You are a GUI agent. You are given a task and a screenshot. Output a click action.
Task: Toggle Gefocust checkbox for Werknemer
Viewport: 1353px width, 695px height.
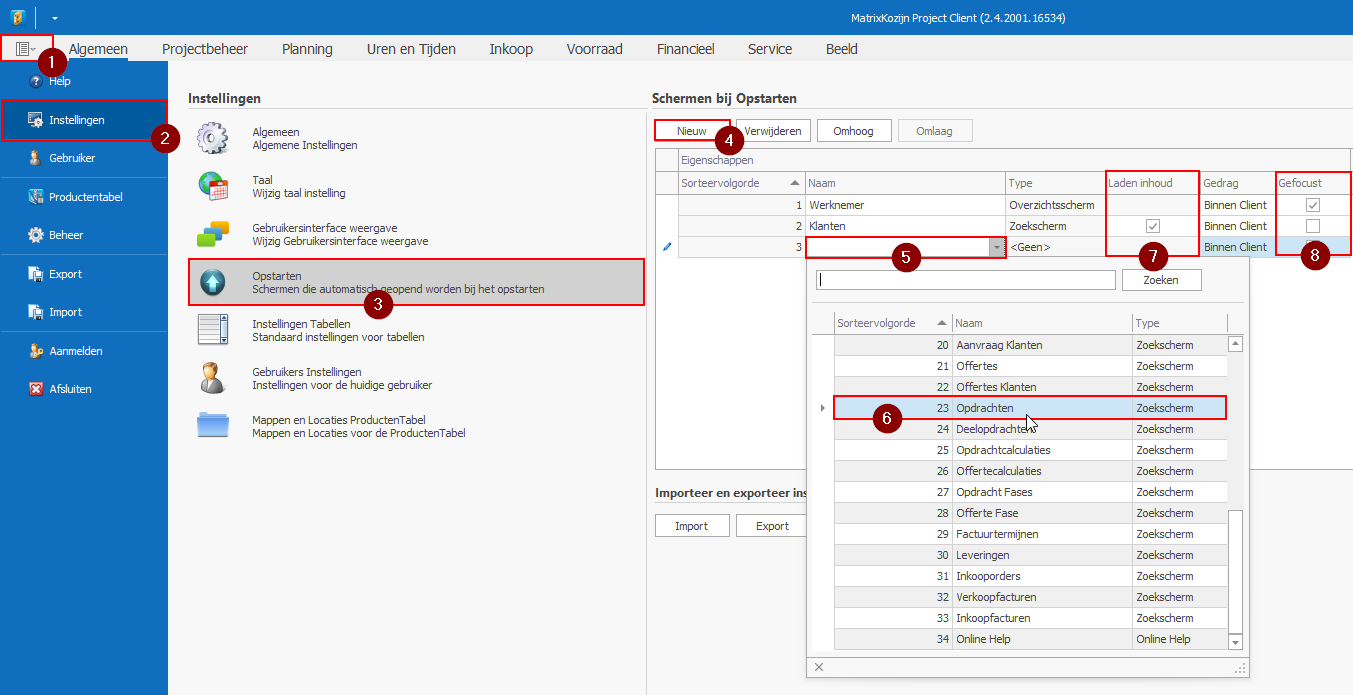tap(1313, 205)
